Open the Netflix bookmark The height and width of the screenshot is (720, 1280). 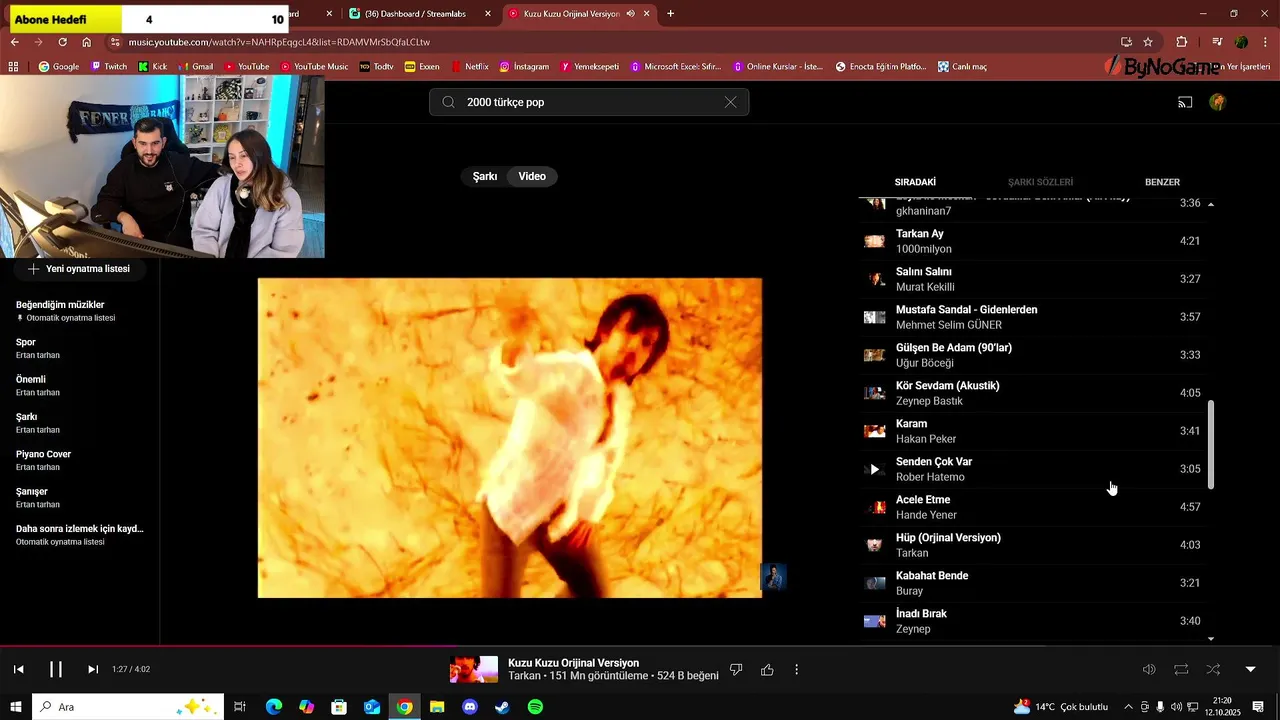[x=469, y=67]
